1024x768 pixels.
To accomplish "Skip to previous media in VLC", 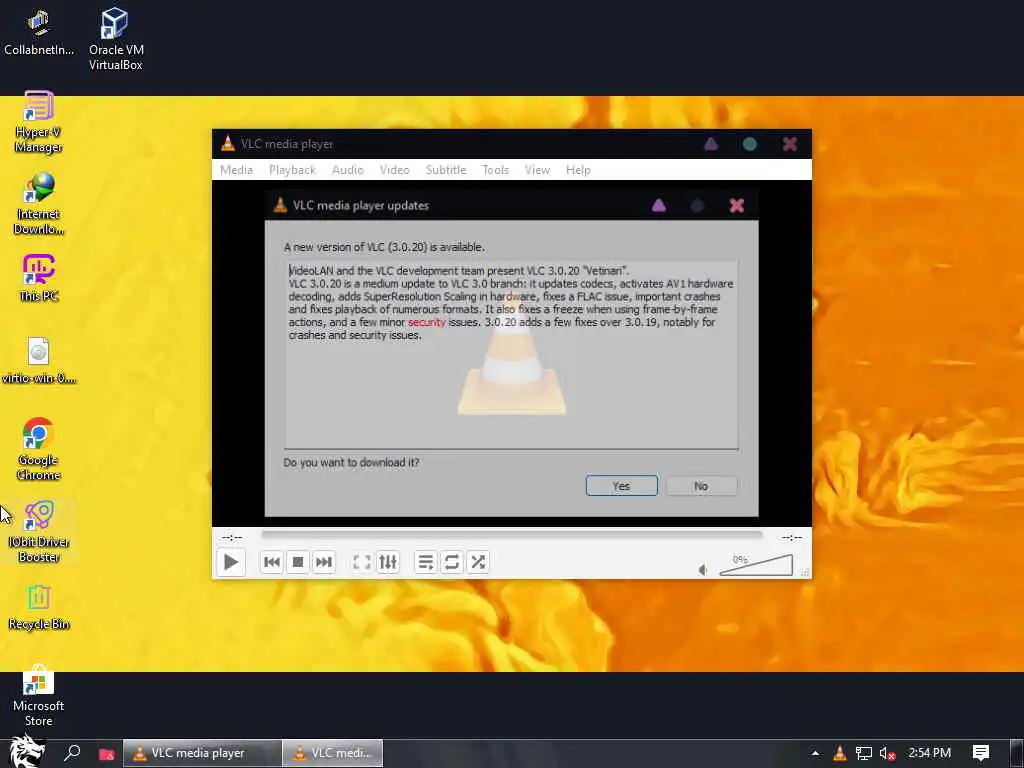I will point(272,562).
